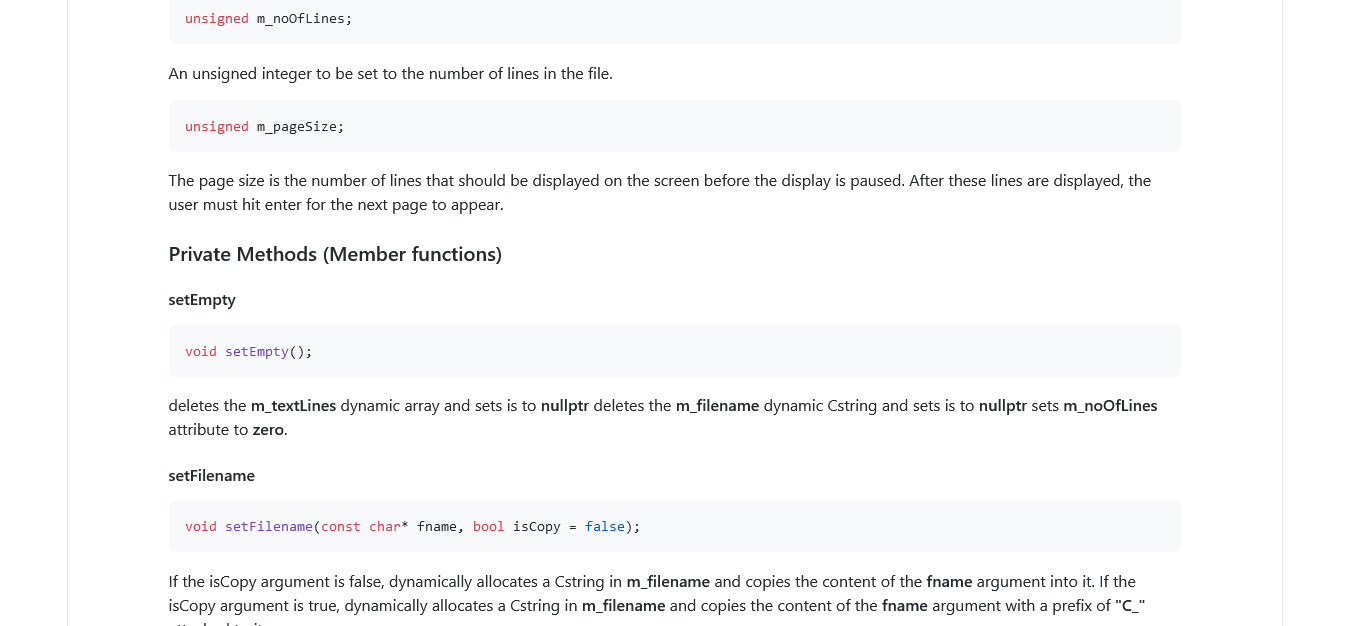Viewport: 1349px width, 626px height.
Task: Click the page size description paragraph
Action: coord(659,192)
